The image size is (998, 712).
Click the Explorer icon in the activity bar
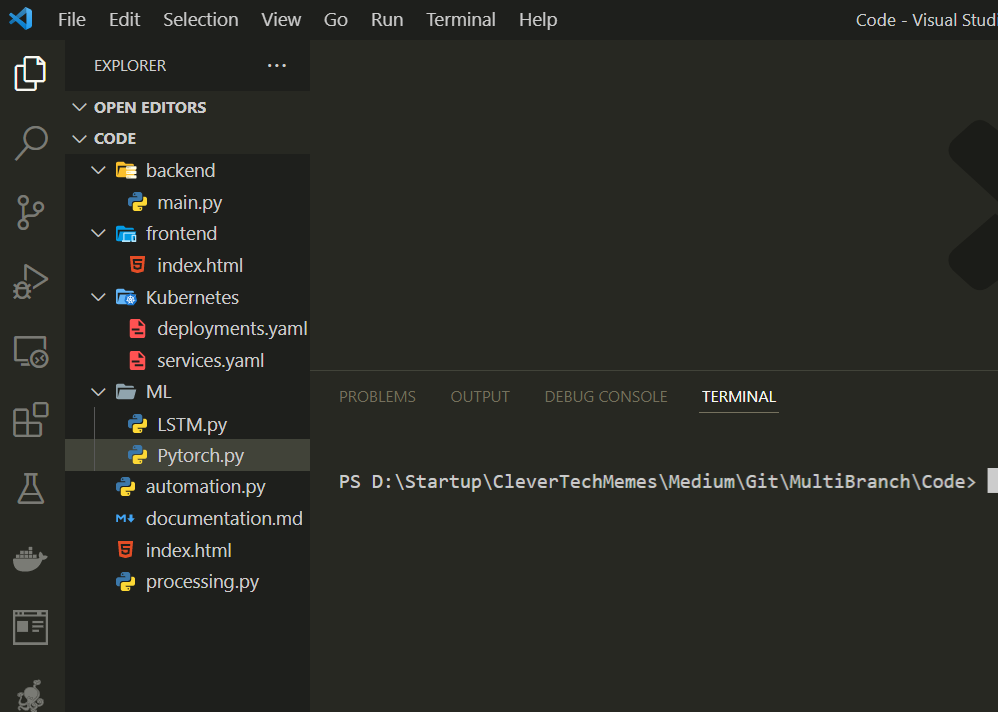click(x=31, y=73)
